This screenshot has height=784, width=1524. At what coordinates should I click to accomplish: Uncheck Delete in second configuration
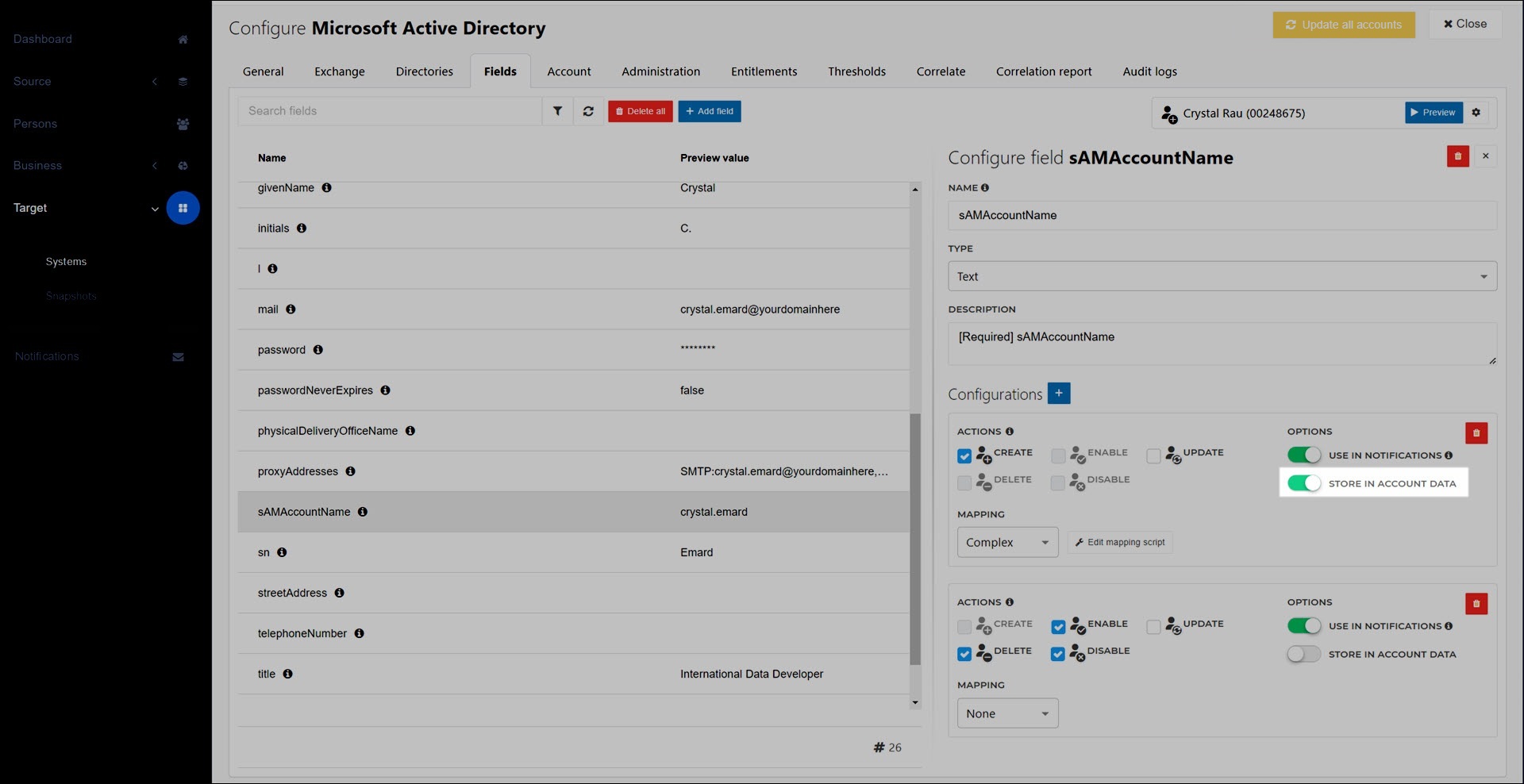(x=964, y=655)
